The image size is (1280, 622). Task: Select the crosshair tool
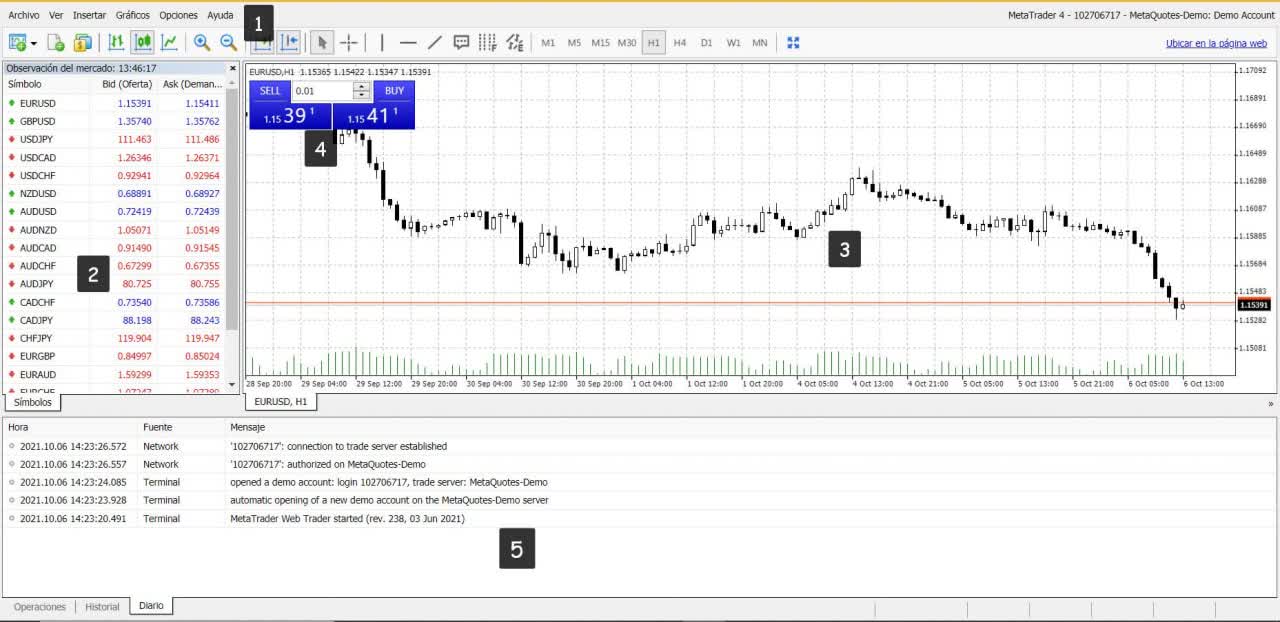(348, 42)
